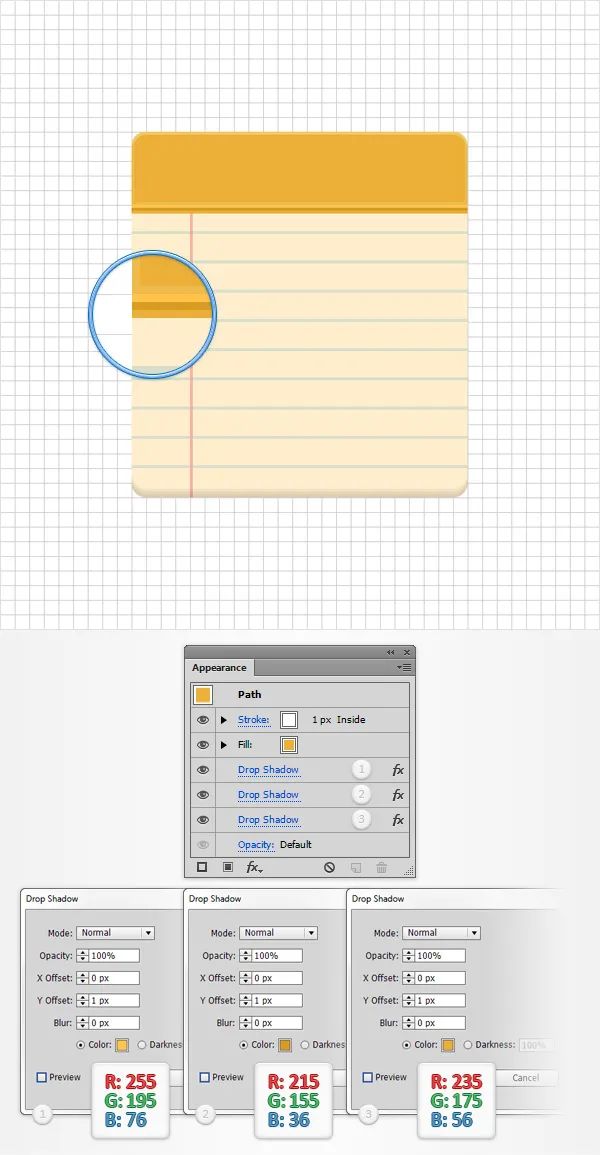Expand the Stroke attribute disclosure triangle
The height and width of the screenshot is (1155, 600).
tap(224, 720)
